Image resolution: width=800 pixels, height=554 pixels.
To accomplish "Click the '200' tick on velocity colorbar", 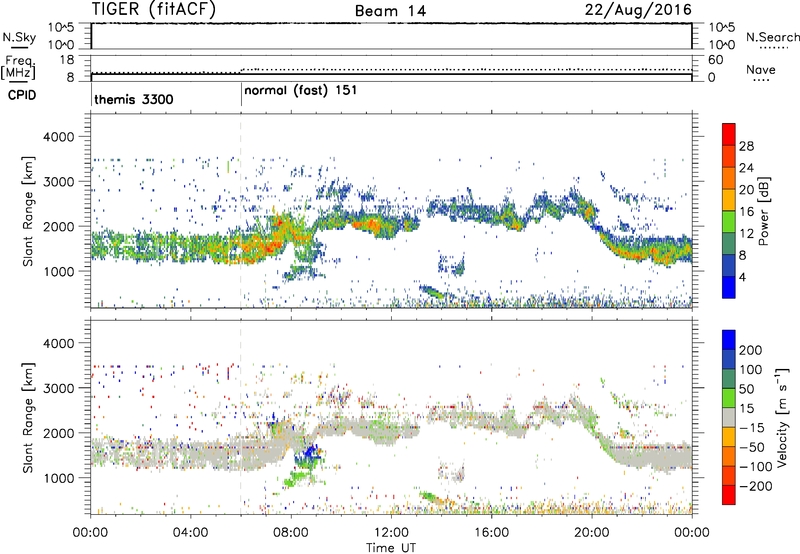I will pos(750,350).
